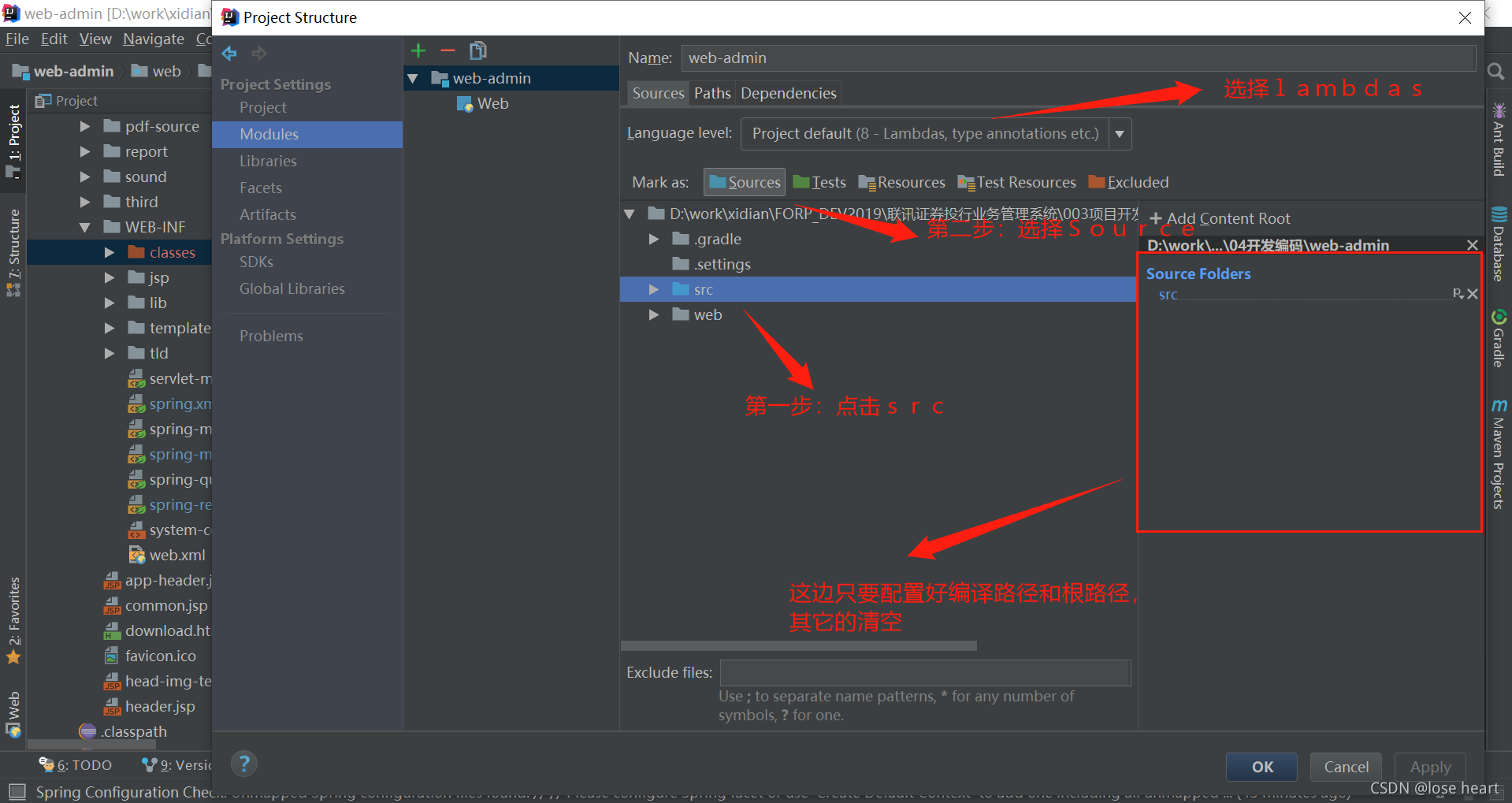Click Add Content Root

click(x=1220, y=218)
